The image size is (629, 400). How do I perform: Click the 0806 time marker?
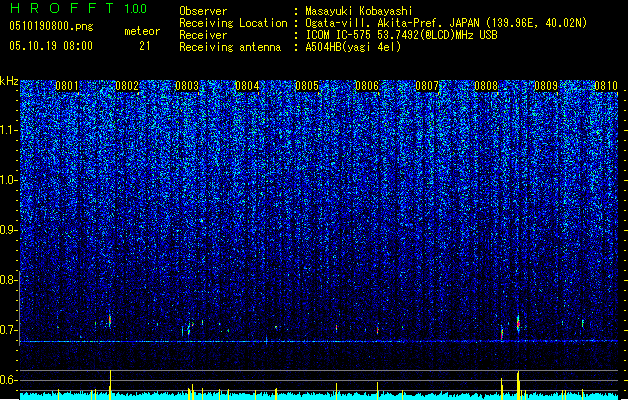(x=367, y=86)
